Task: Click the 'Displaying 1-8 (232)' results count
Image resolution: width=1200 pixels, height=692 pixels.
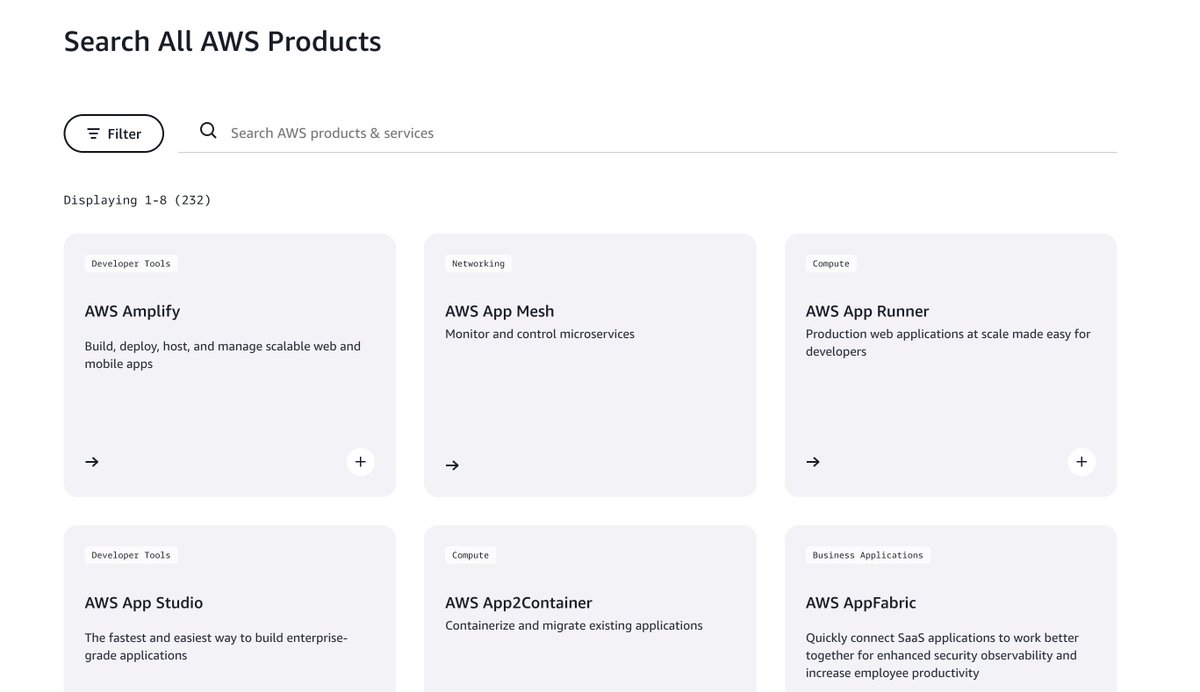Action: click(x=138, y=200)
